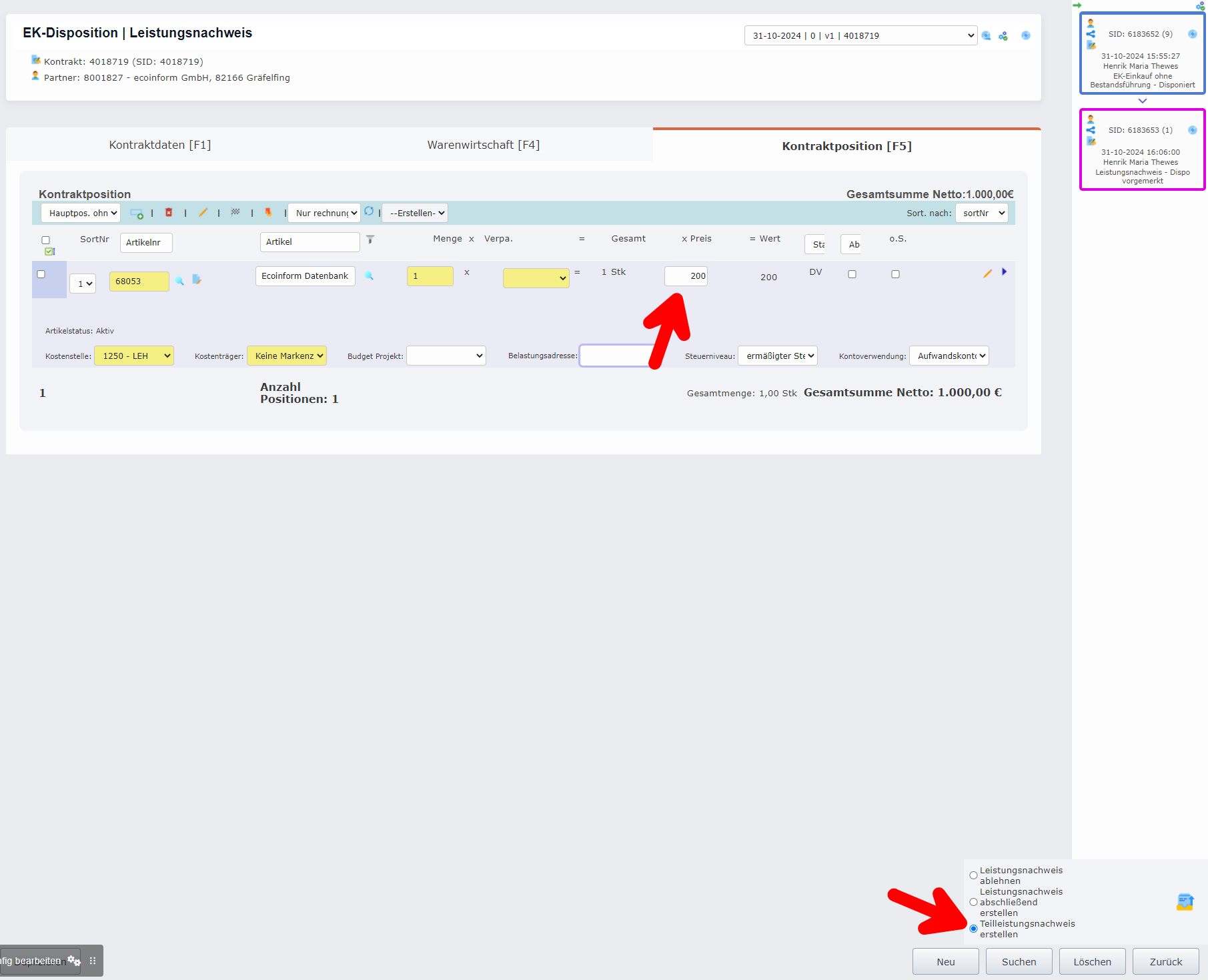Click the filter funnel icon beside Artikel
This screenshot has width=1208, height=980.
tap(370, 239)
